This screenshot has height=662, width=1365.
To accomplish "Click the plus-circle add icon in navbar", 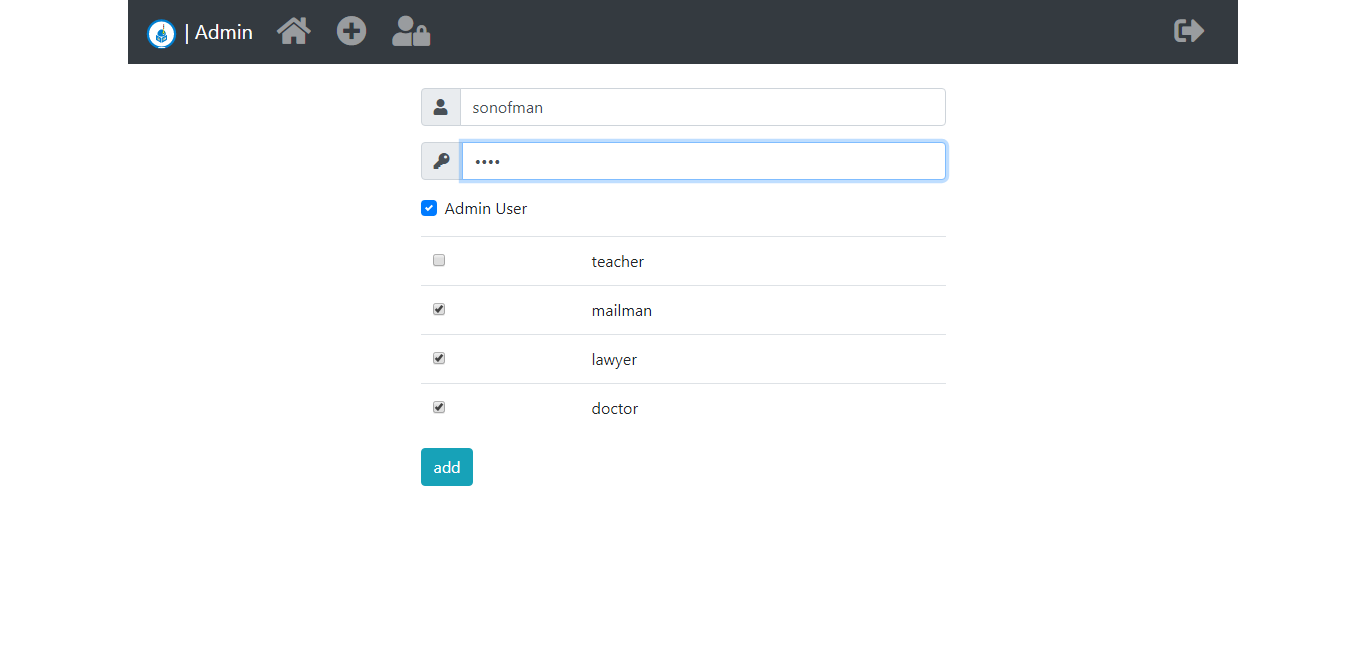I will pos(351,31).
